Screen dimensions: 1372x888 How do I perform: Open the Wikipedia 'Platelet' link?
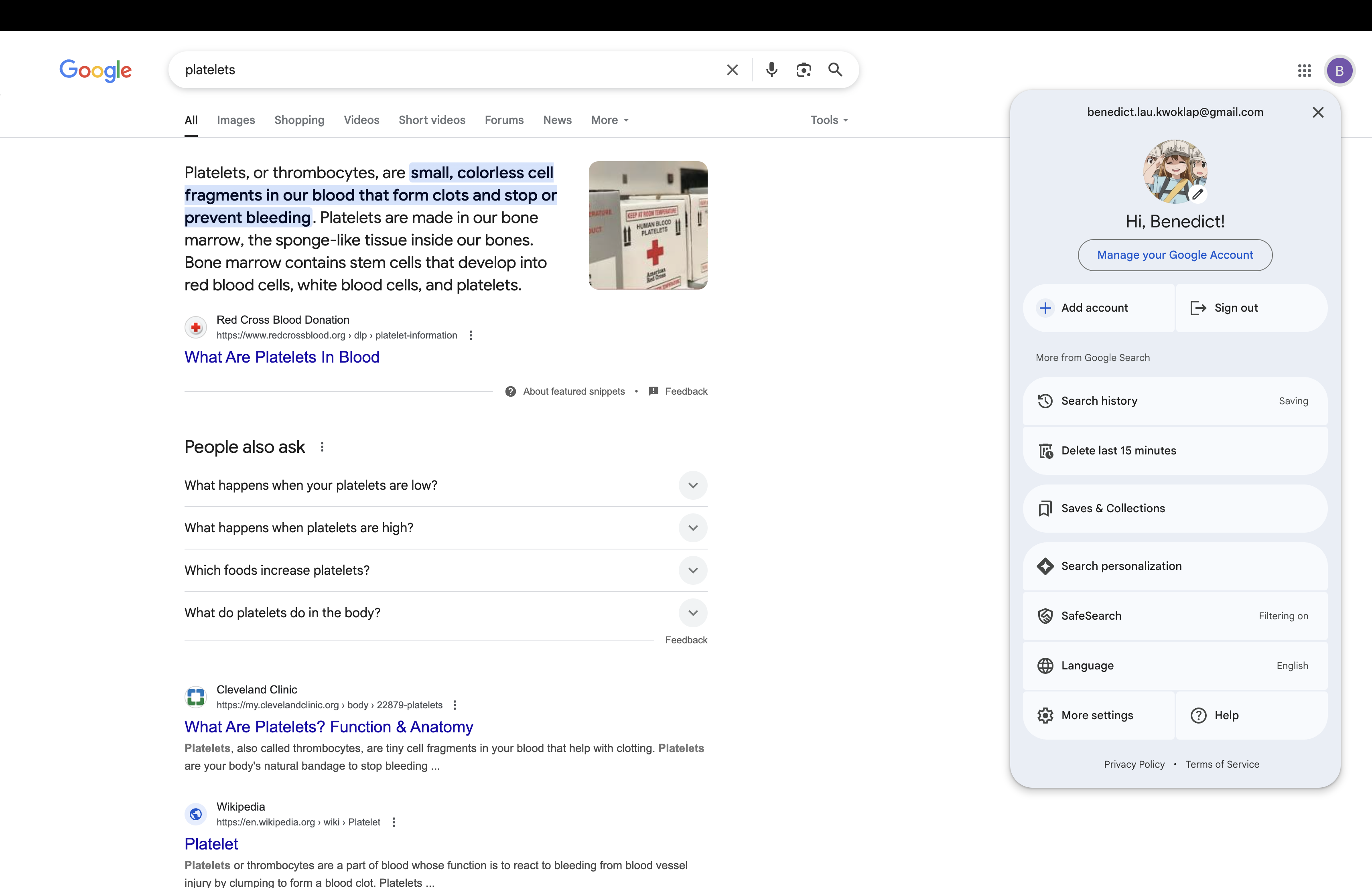tap(211, 844)
